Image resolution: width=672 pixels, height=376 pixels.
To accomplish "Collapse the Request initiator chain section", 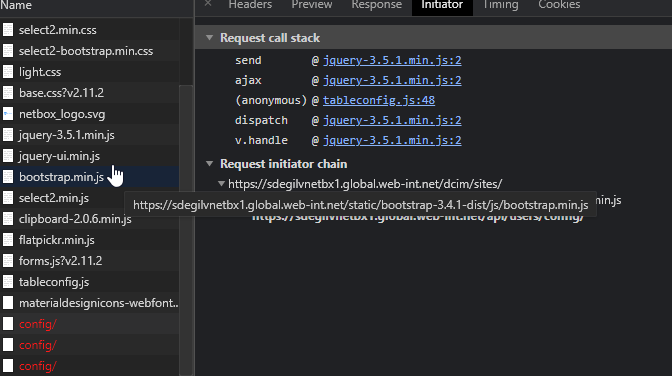I will coord(209,163).
